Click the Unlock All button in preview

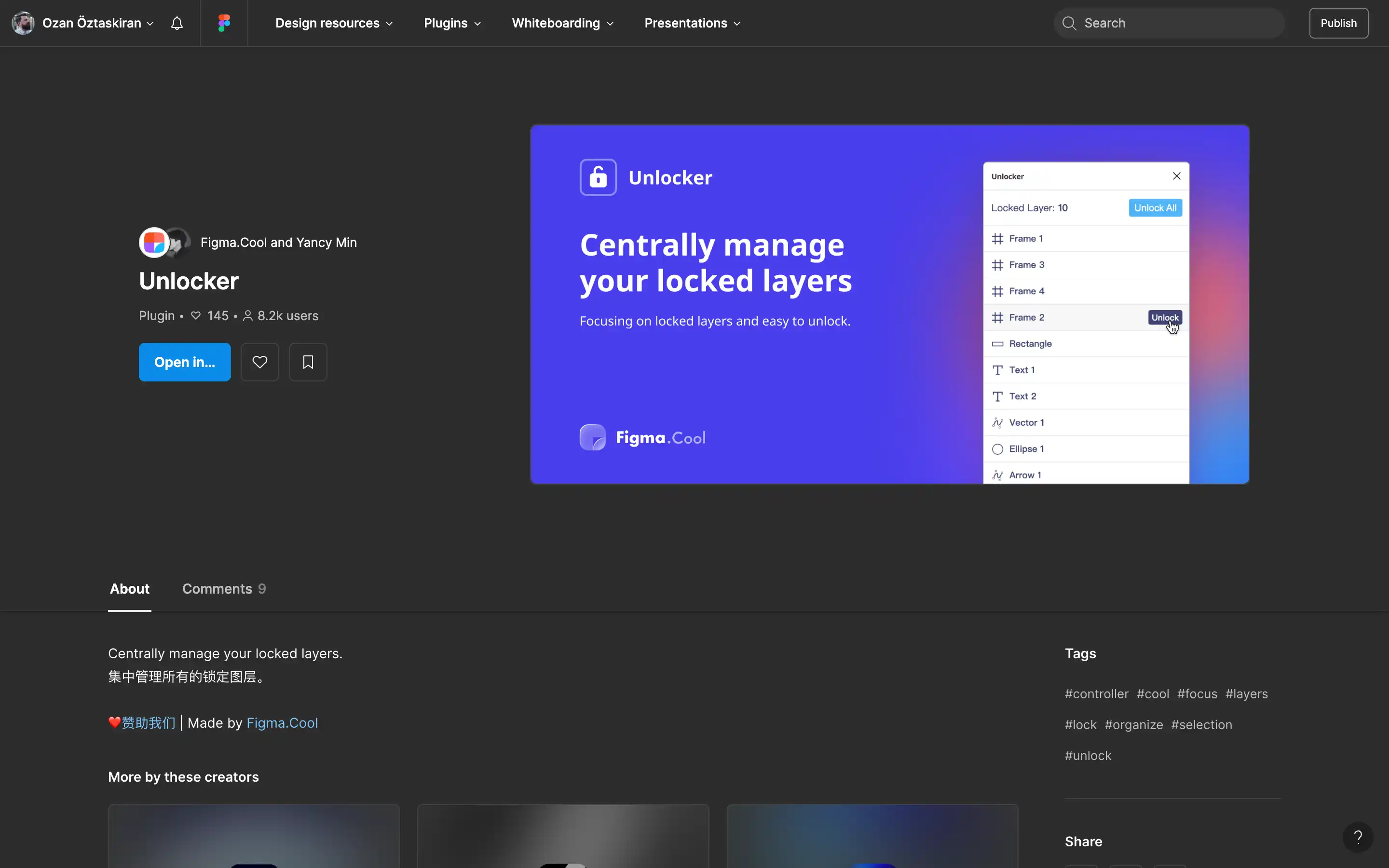1155,208
